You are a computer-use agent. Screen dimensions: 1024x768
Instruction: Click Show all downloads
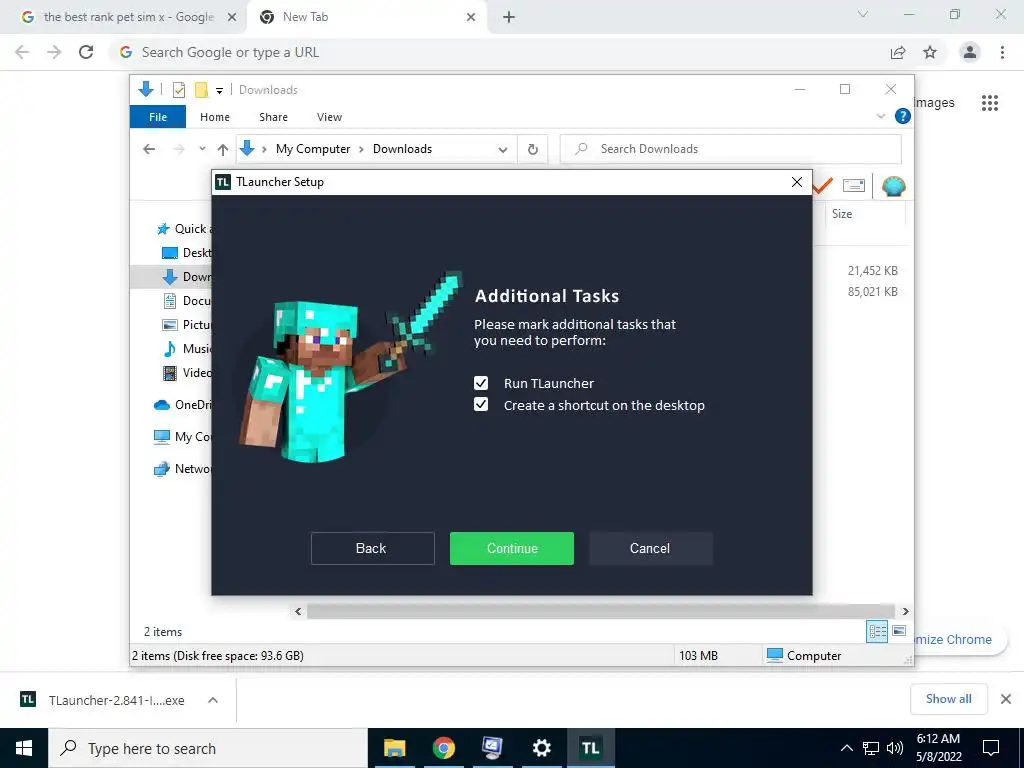948,699
